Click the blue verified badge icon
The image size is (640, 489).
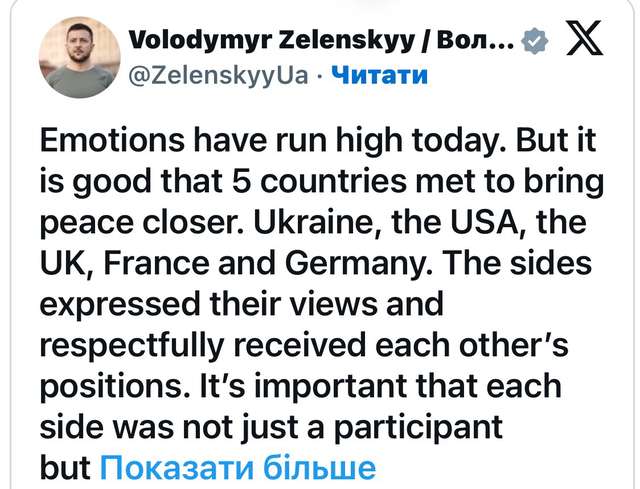[x=536, y=43]
